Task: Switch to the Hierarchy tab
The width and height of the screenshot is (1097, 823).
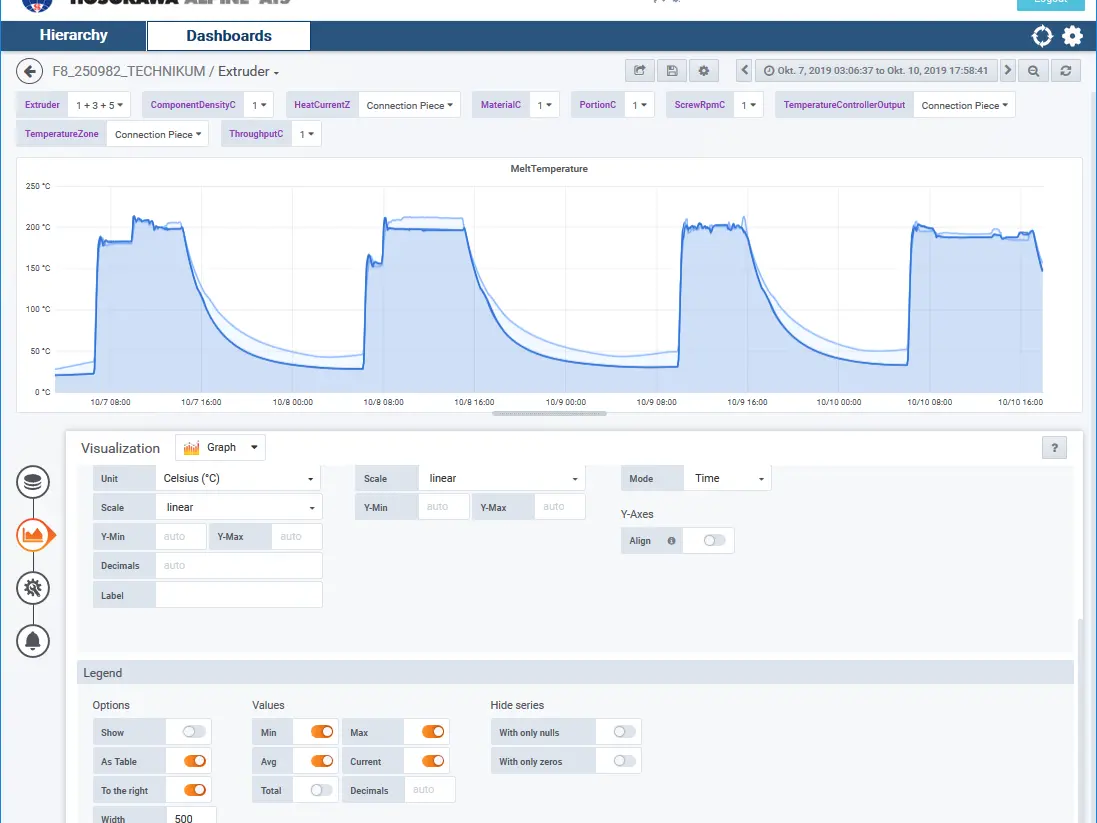Action: (x=73, y=36)
